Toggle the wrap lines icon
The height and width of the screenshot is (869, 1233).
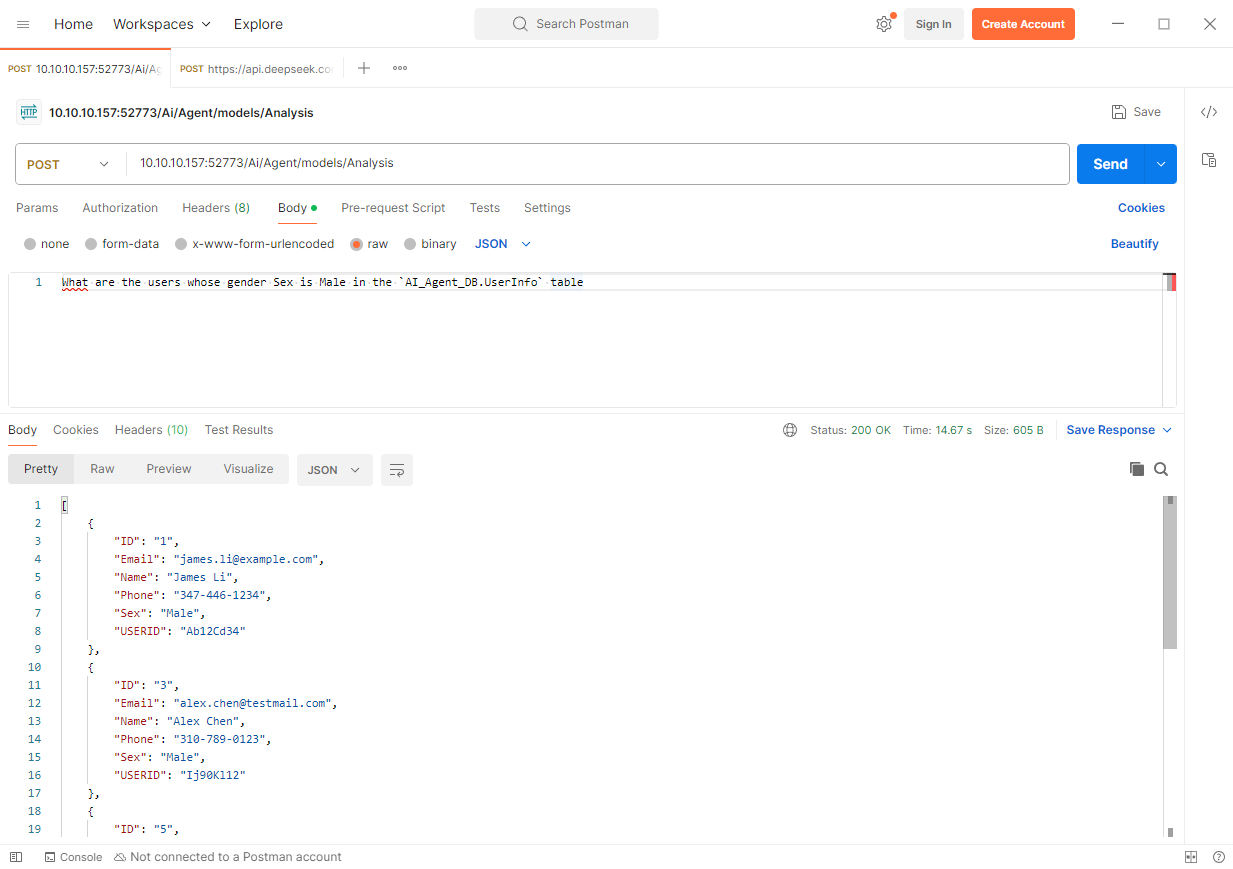(397, 470)
